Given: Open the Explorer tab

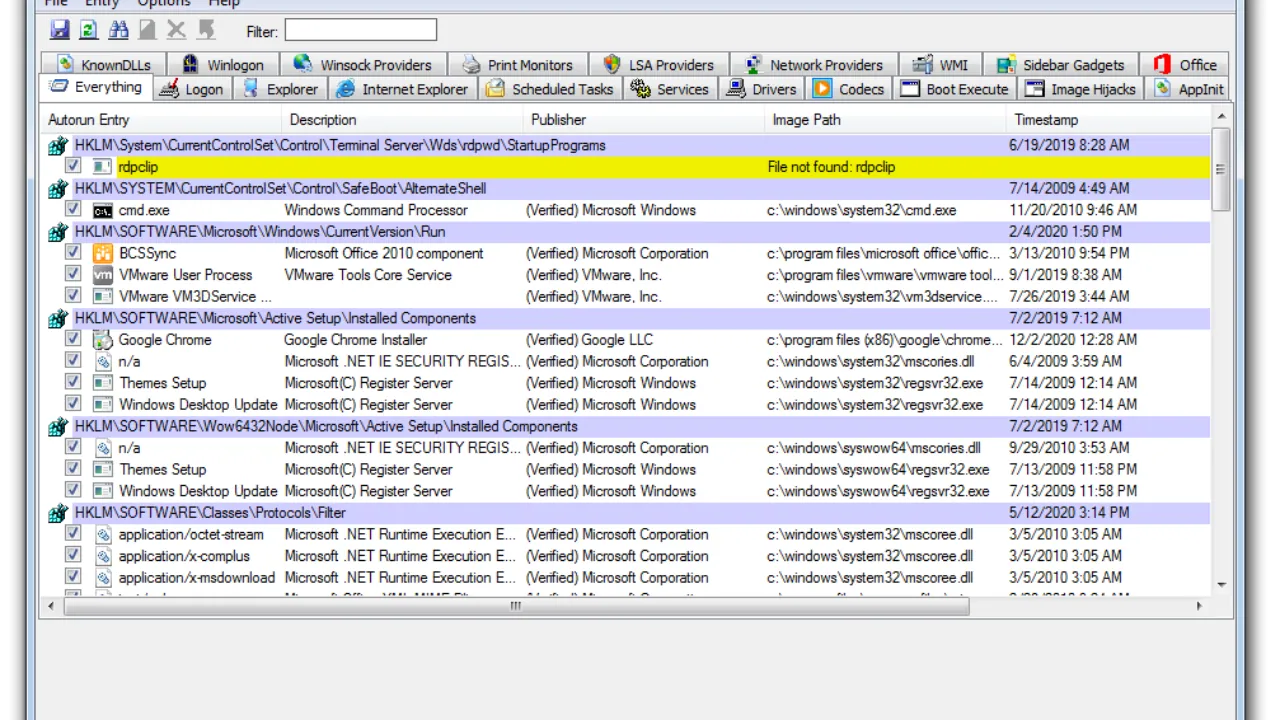Looking at the screenshot, I should [x=281, y=89].
